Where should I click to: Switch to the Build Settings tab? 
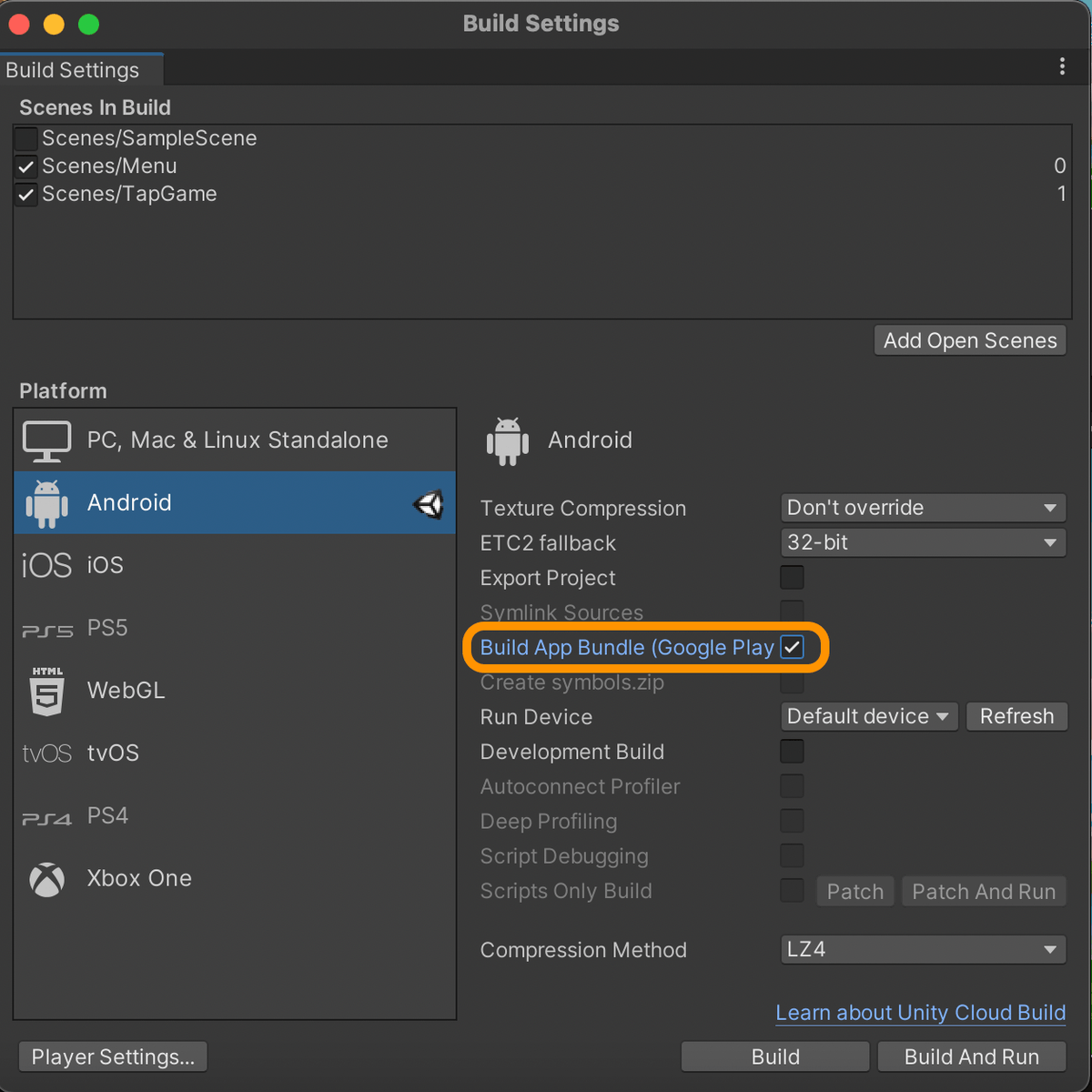pyautogui.click(x=71, y=69)
